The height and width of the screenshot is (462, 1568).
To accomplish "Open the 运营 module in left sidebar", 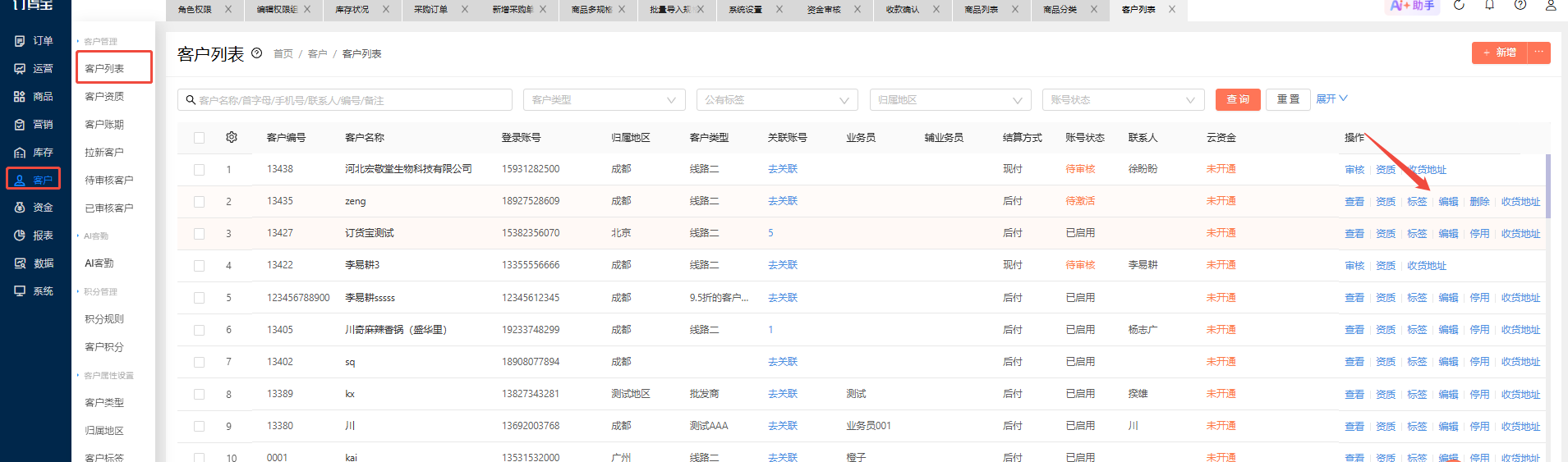I will point(34,69).
